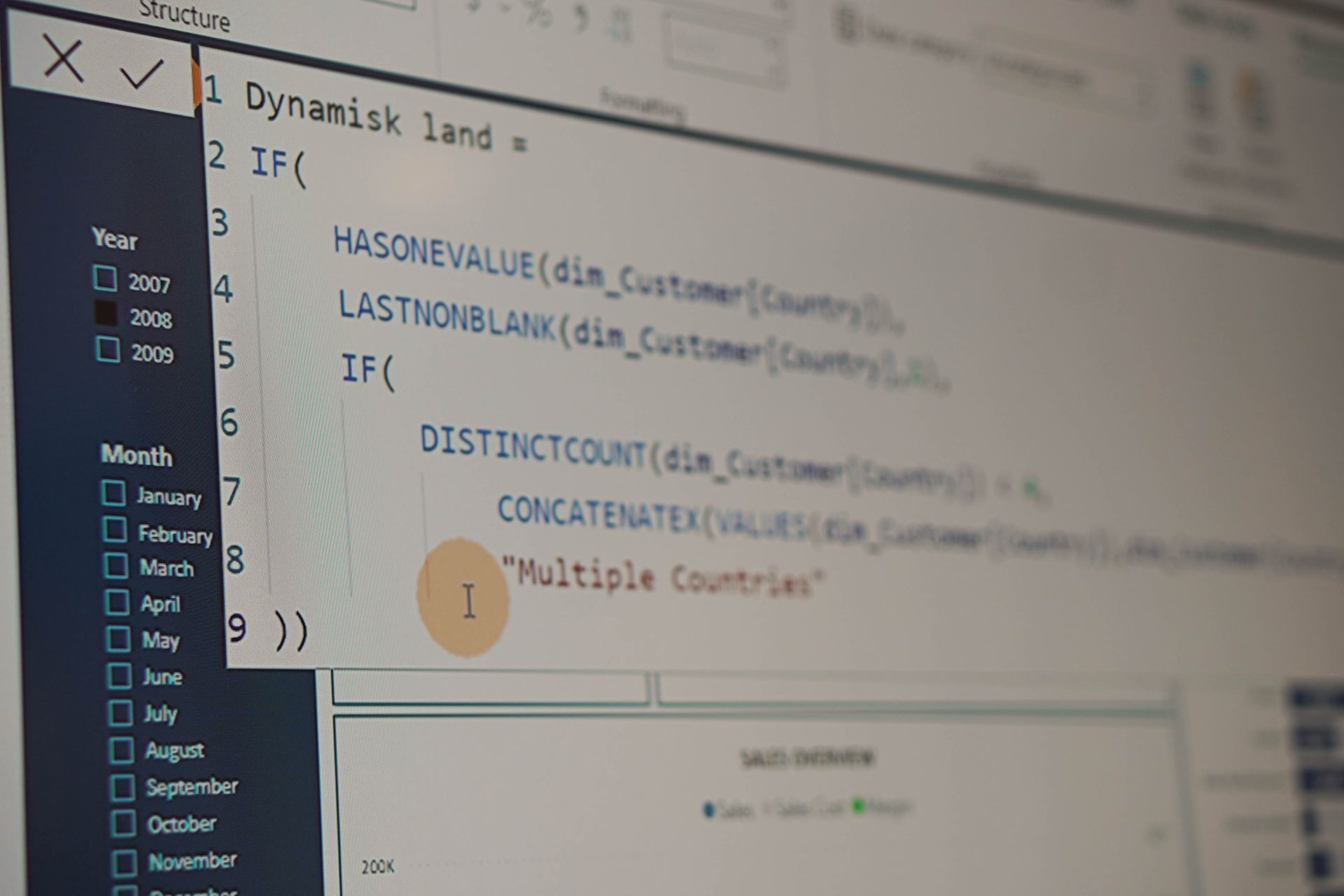Image resolution: width=1344 pixels, height=896 pixels.
Task: Click the nested IF( on line 5
Action: click(x=369, y=371)
